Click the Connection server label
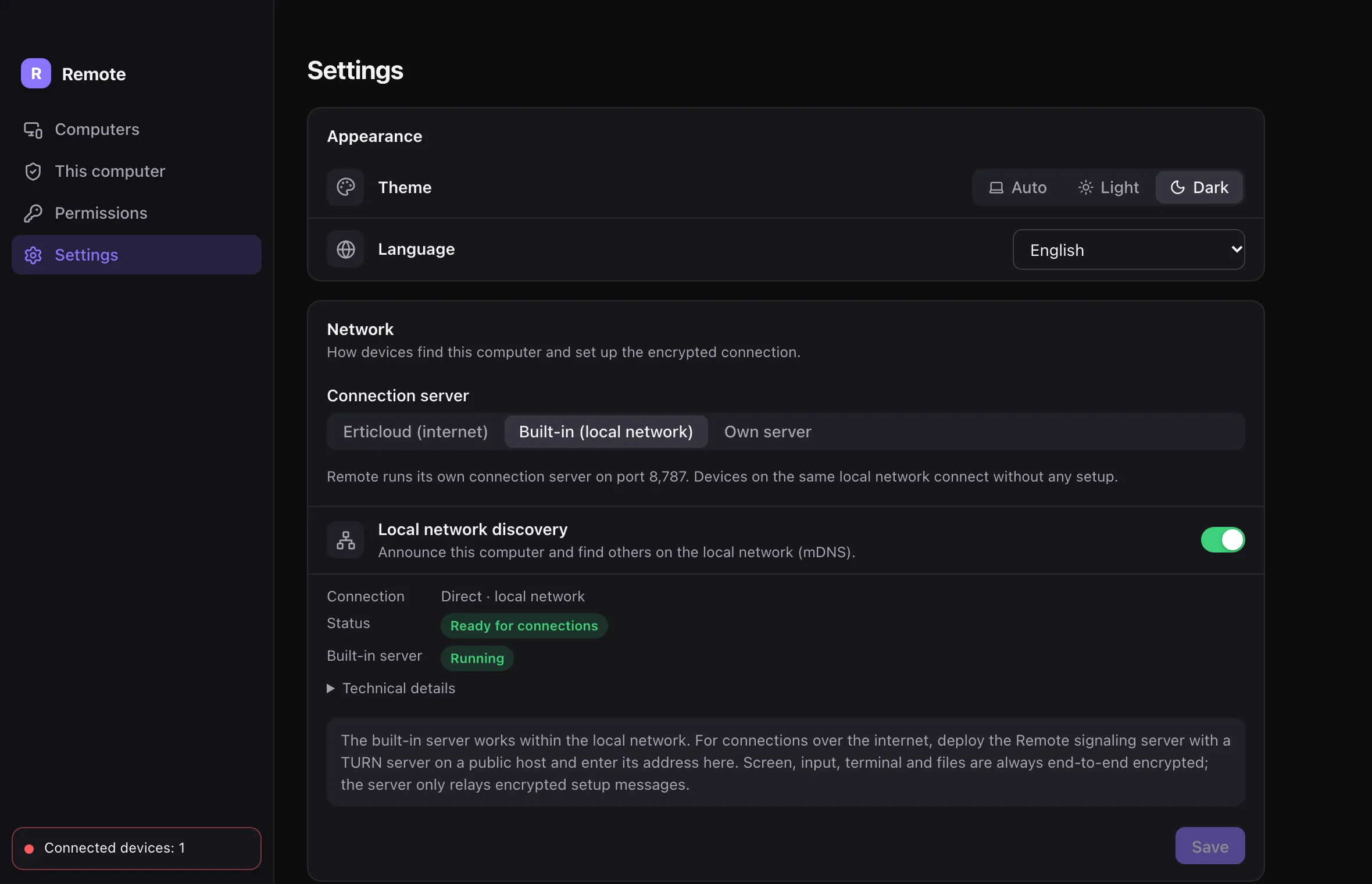The height and width of the screenshot is (884, 1372). click(398, 395)
